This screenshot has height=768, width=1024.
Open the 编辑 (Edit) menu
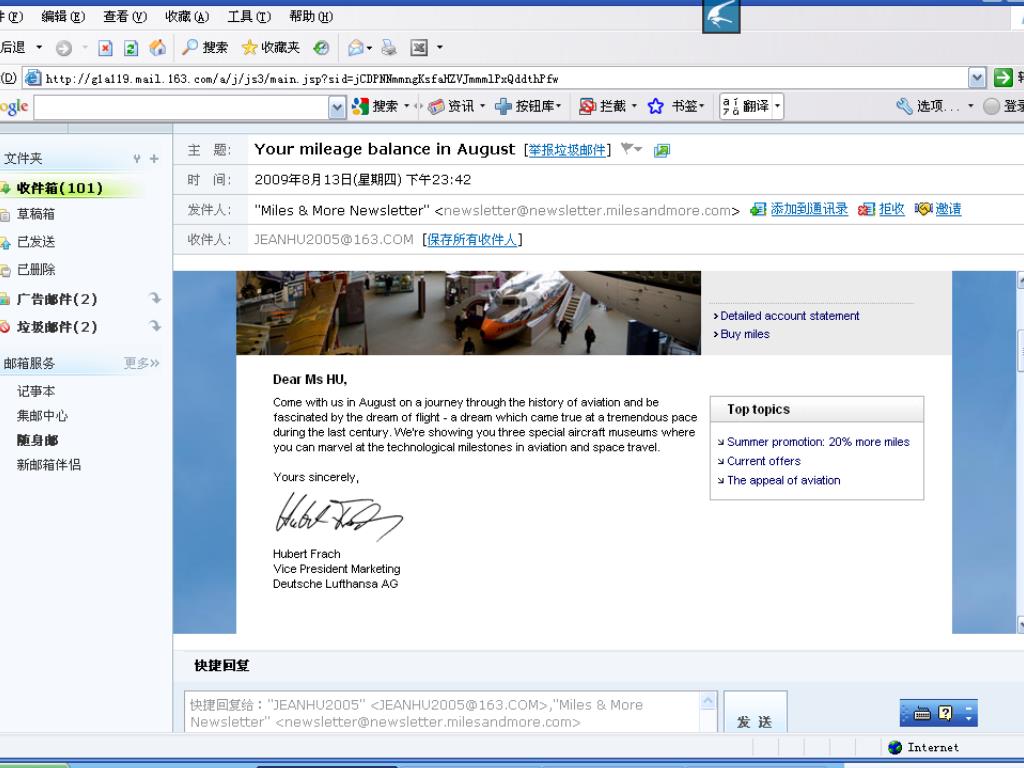[x=63, y=16]
